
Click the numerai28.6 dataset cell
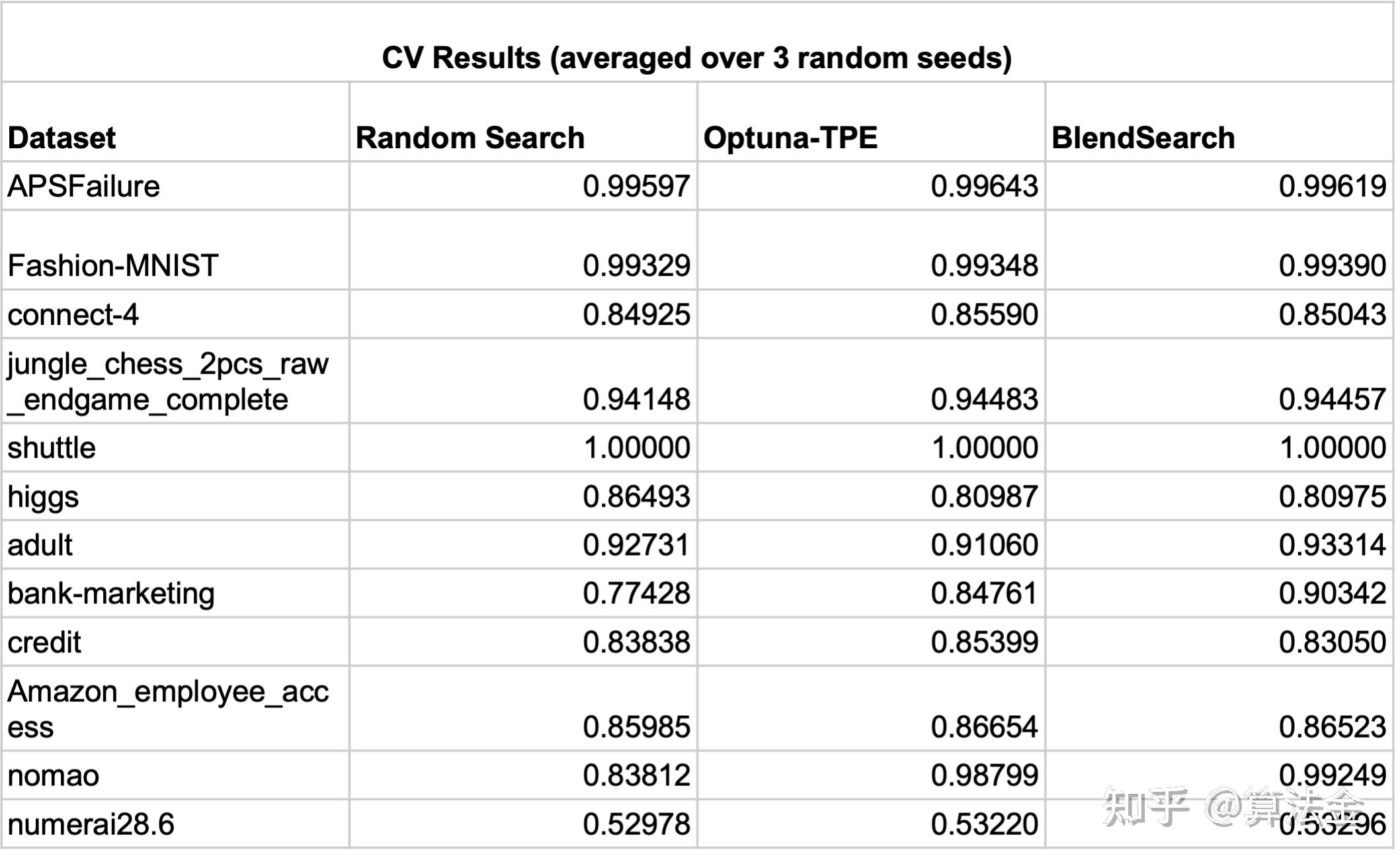coord(91,824)
